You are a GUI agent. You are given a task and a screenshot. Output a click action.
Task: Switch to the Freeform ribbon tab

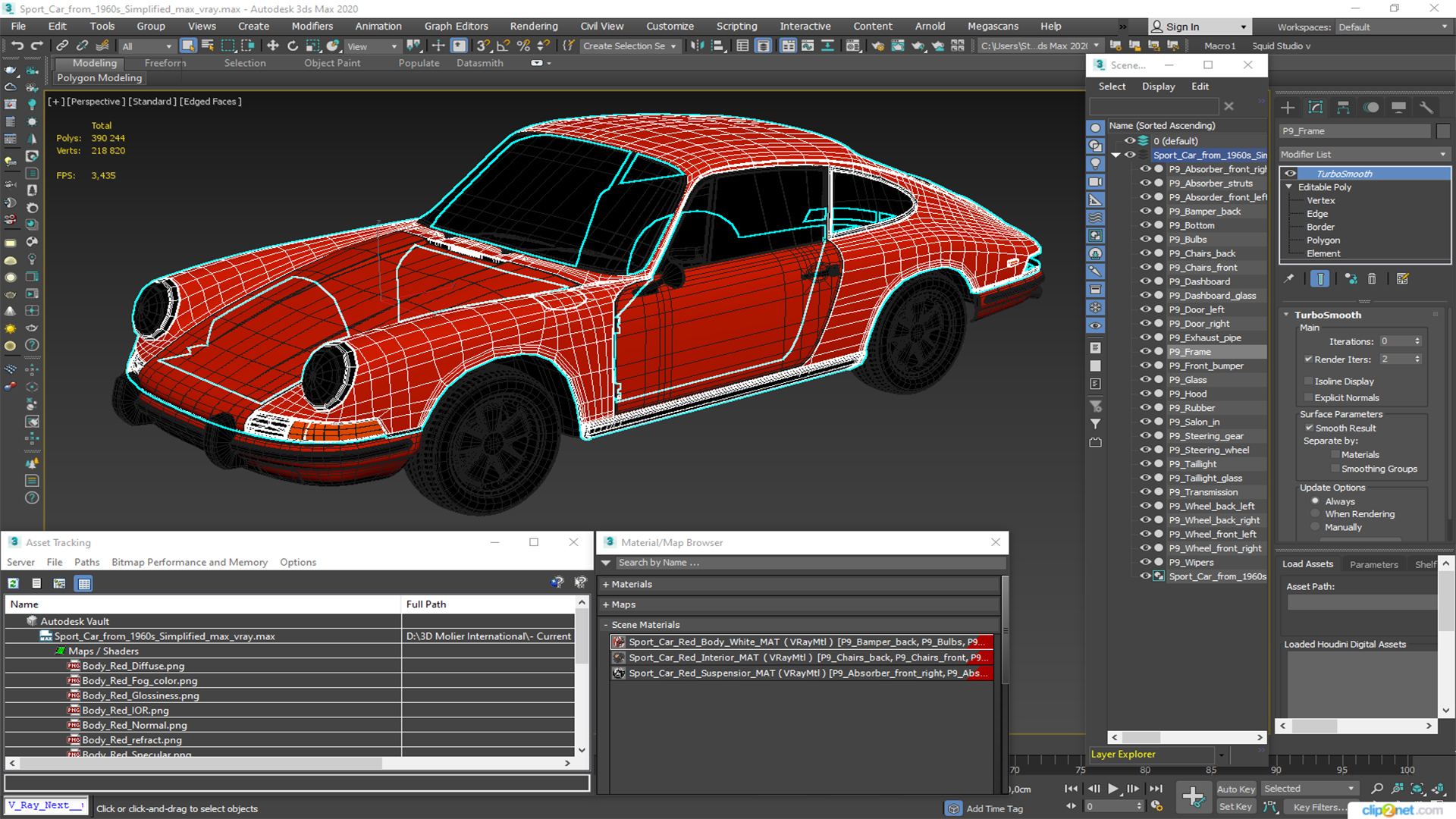pos(165,63)
